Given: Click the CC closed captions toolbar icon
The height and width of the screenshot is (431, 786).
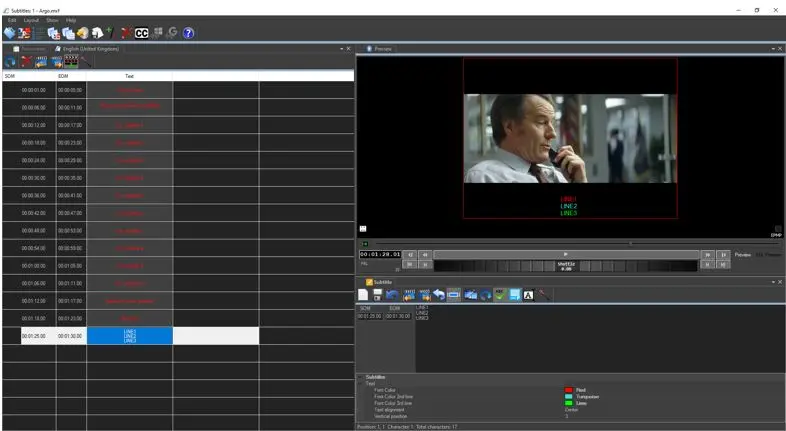Looking at the screenshot, I should point(141,33).
